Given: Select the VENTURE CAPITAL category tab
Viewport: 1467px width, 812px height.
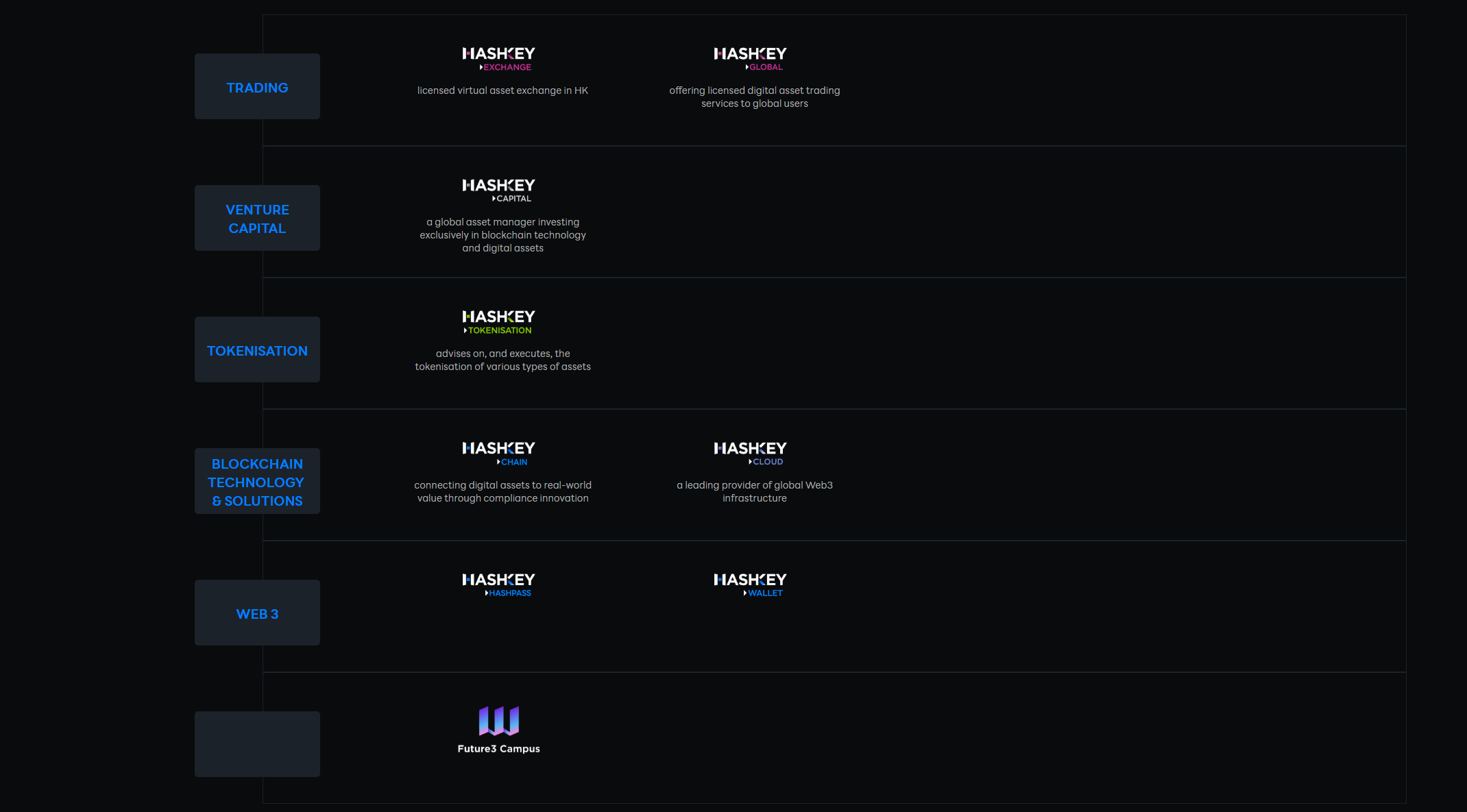Looking at the screenshot, I should [x=257, y=219].
